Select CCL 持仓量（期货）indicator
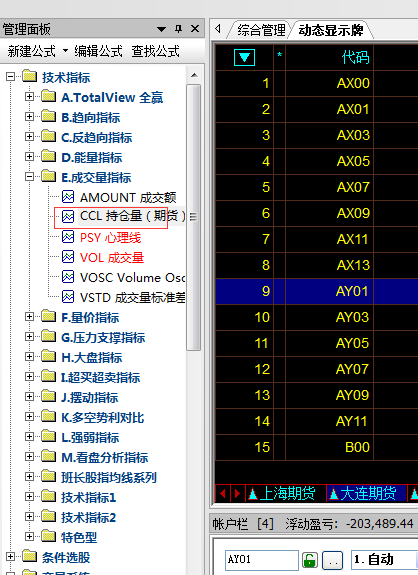 [133, 216]
